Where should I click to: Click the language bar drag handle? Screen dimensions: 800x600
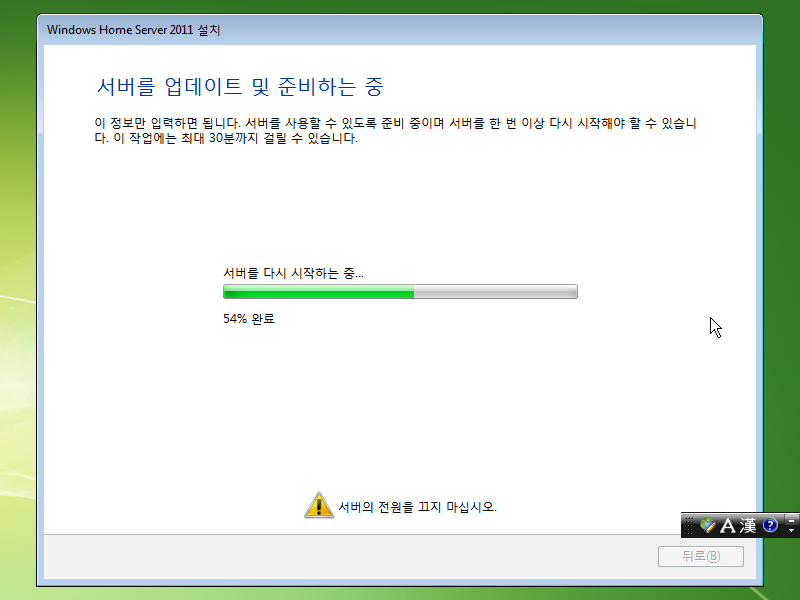(x=689, y=526)
